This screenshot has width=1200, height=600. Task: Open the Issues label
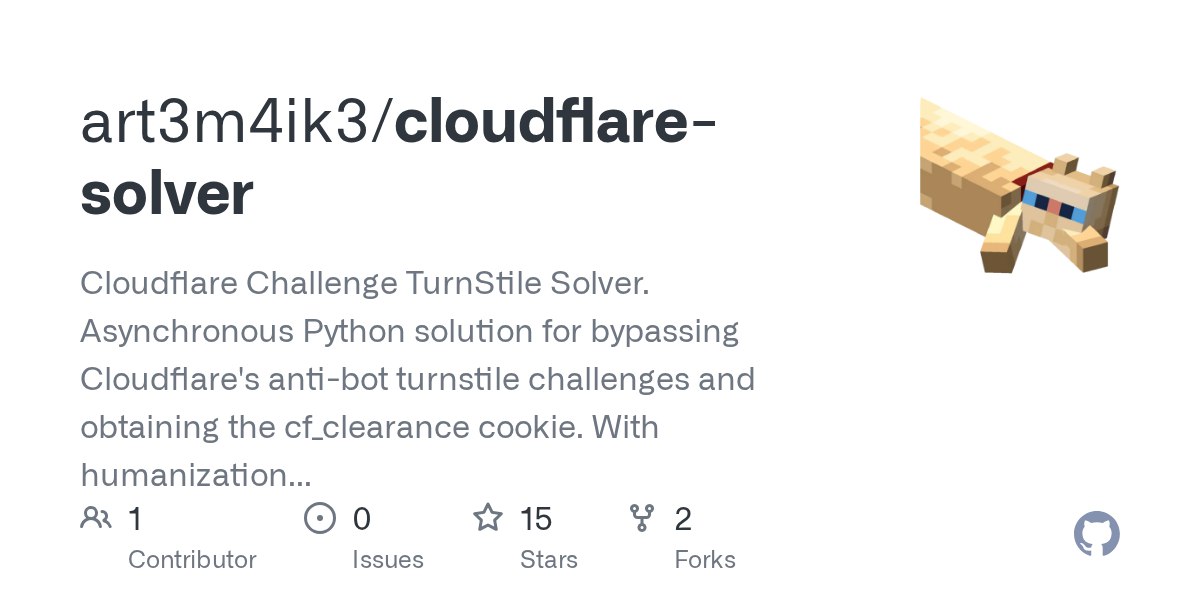tap(387, 559)
